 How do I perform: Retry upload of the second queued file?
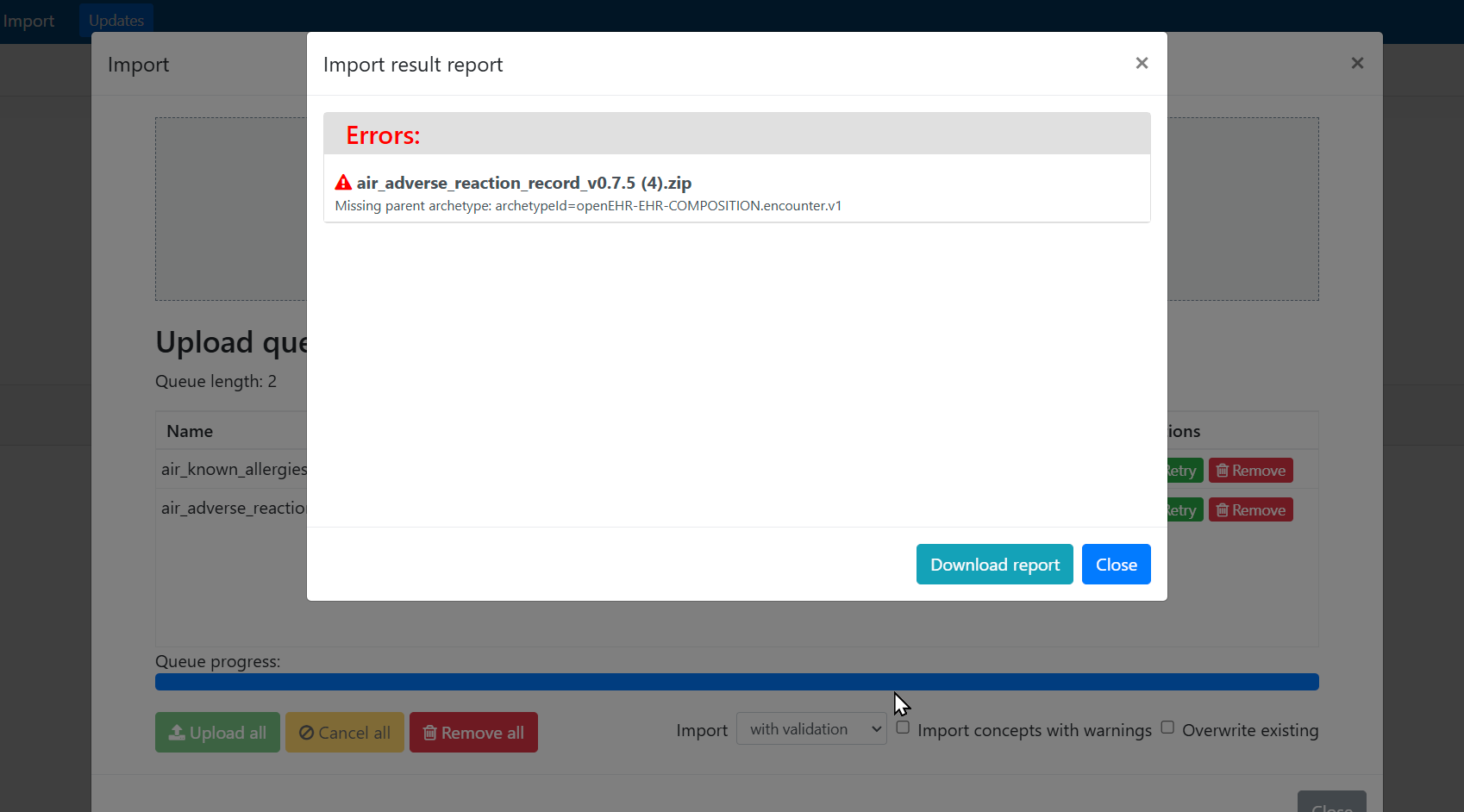point(1185,510)
